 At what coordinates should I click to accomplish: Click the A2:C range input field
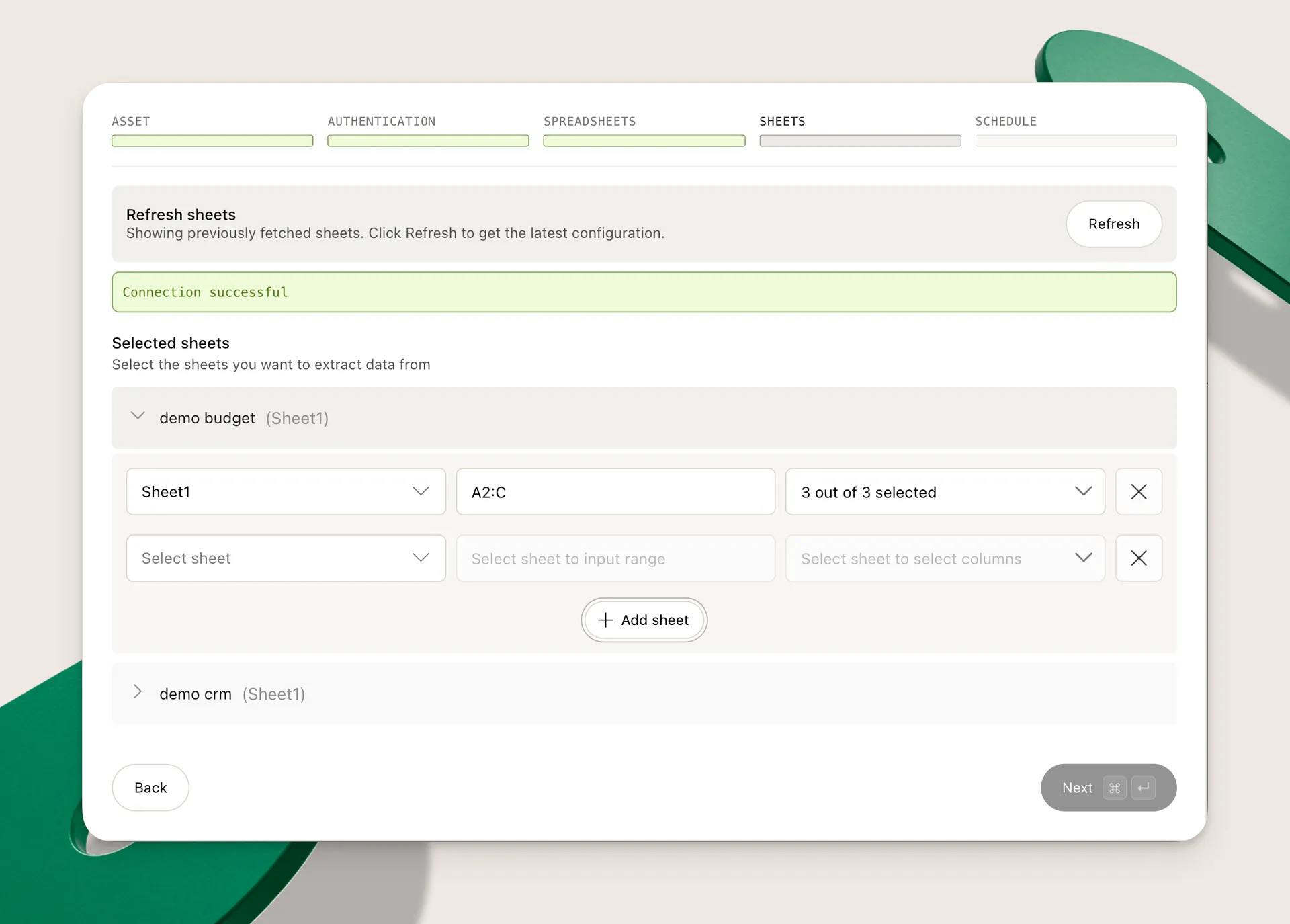click(x=615, y=491)
